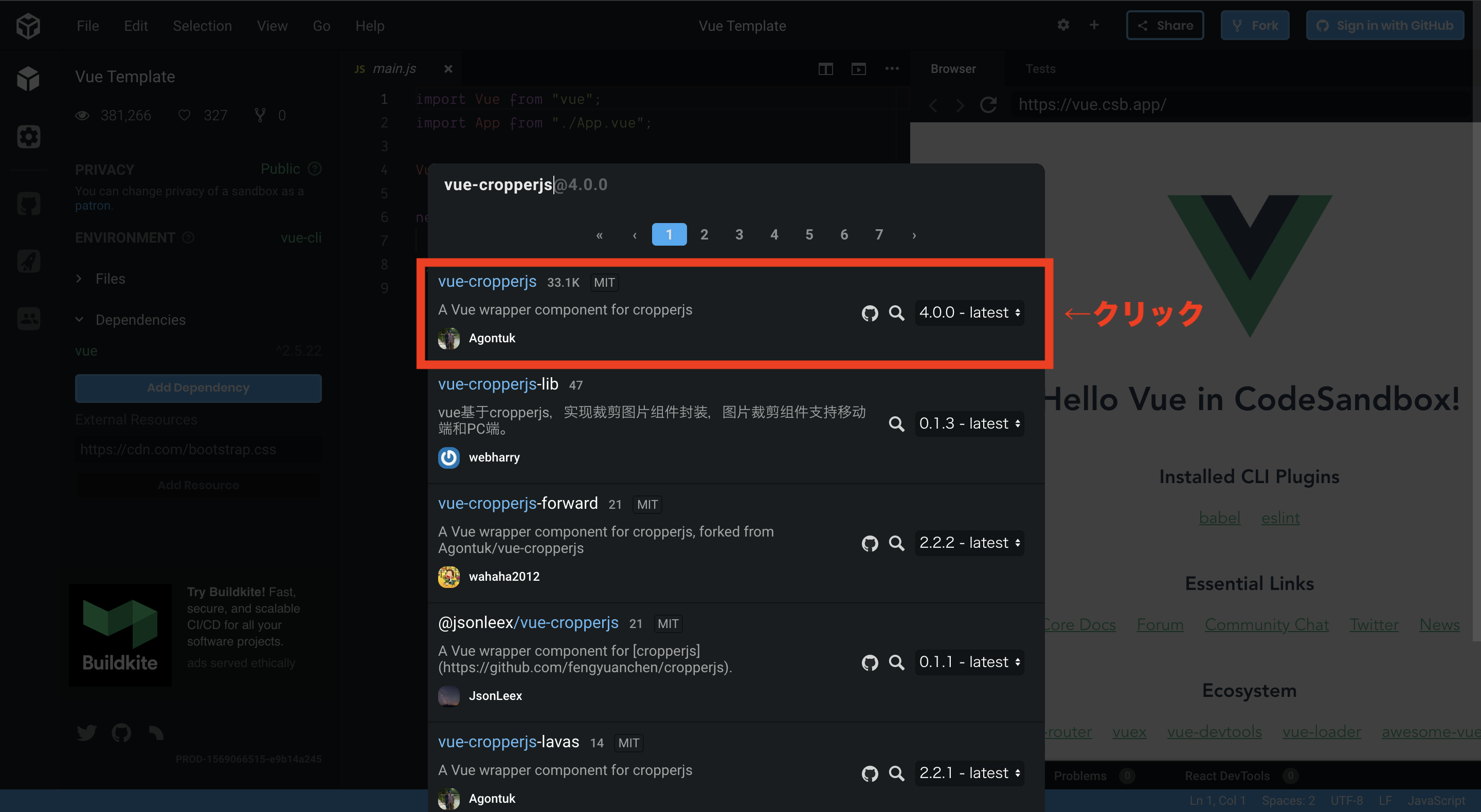Image resolution: width=1481 pixels, height=812 pixels.
Task: Switch to the Tests tab
Action: [1040, 68]
